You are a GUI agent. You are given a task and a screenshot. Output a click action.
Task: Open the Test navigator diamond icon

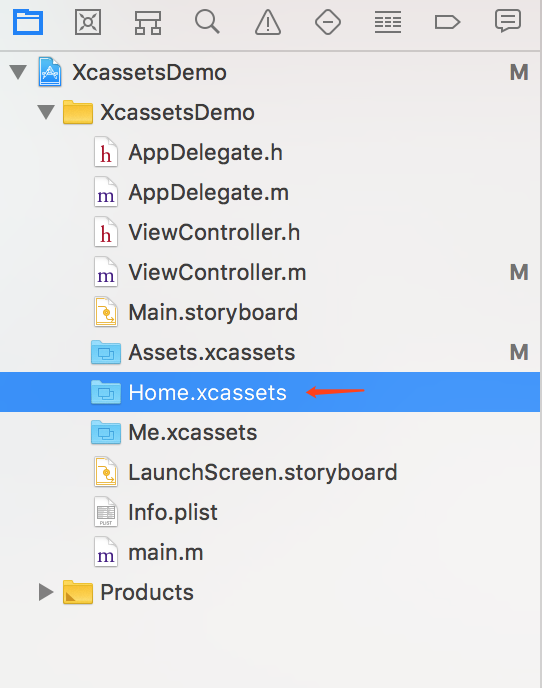click(328, 22)
